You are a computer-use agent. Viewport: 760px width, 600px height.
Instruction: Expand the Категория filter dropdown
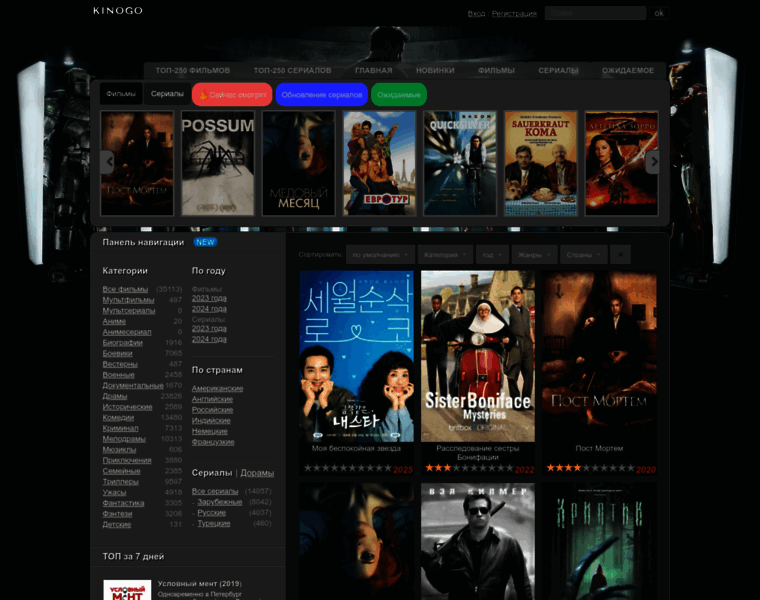pos(445,254)
